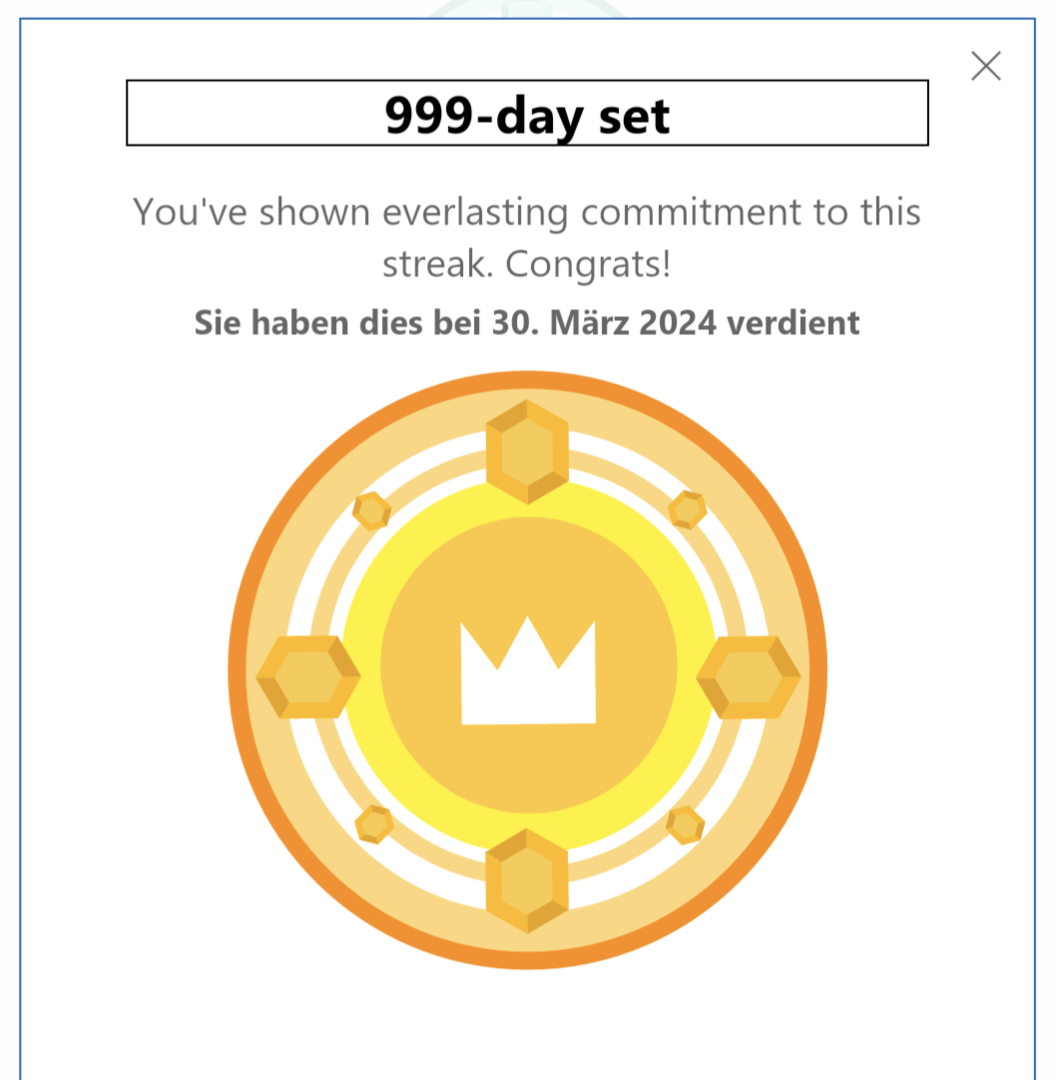The image size is (1056, 1080).
Task: Select the large hexagon gem at badge bottom
Action: (527, 880)
